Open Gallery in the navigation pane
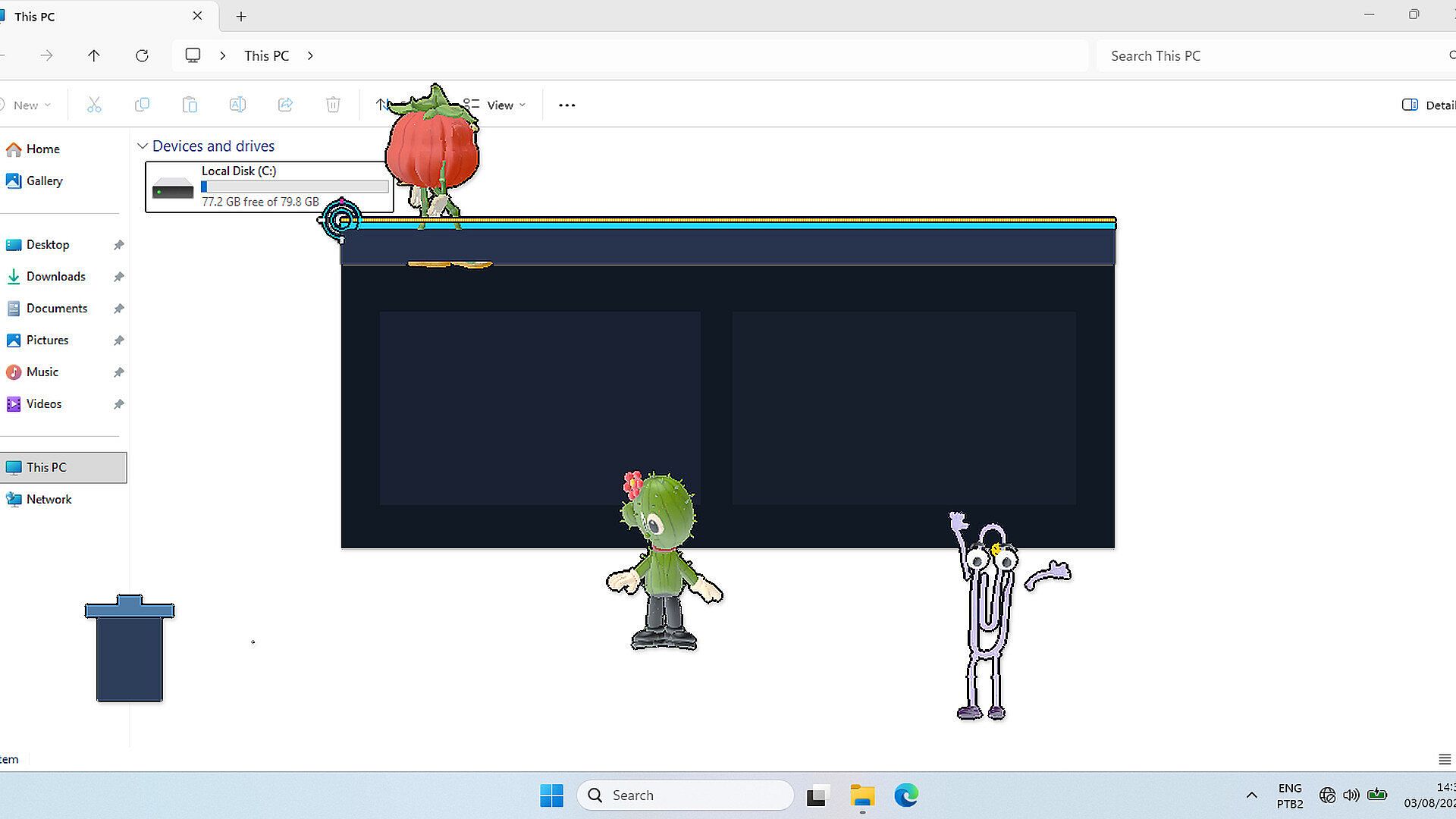 point(64,180)
